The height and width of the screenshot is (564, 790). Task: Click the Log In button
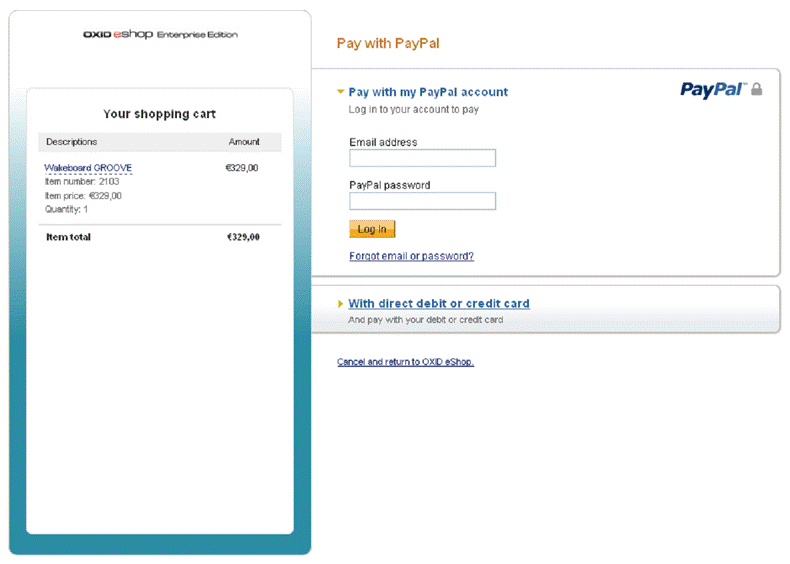click(372, 229)
